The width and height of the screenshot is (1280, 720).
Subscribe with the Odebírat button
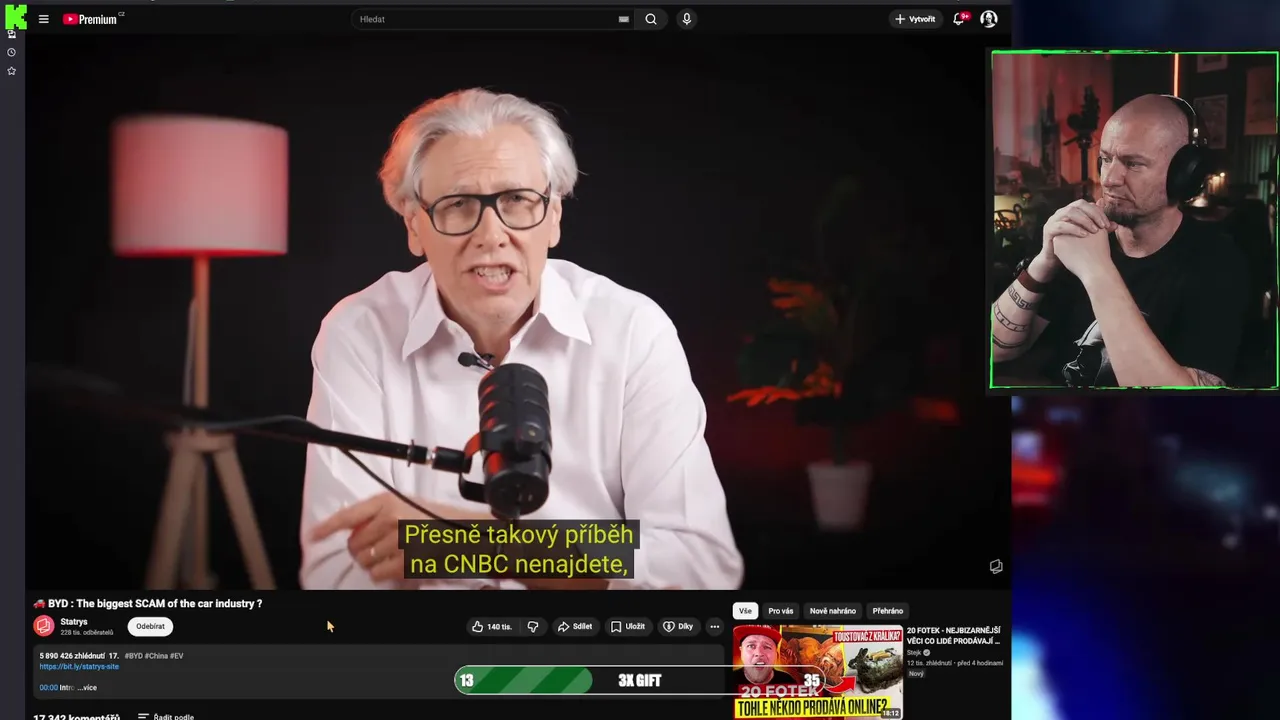click(x=150, y=626)
